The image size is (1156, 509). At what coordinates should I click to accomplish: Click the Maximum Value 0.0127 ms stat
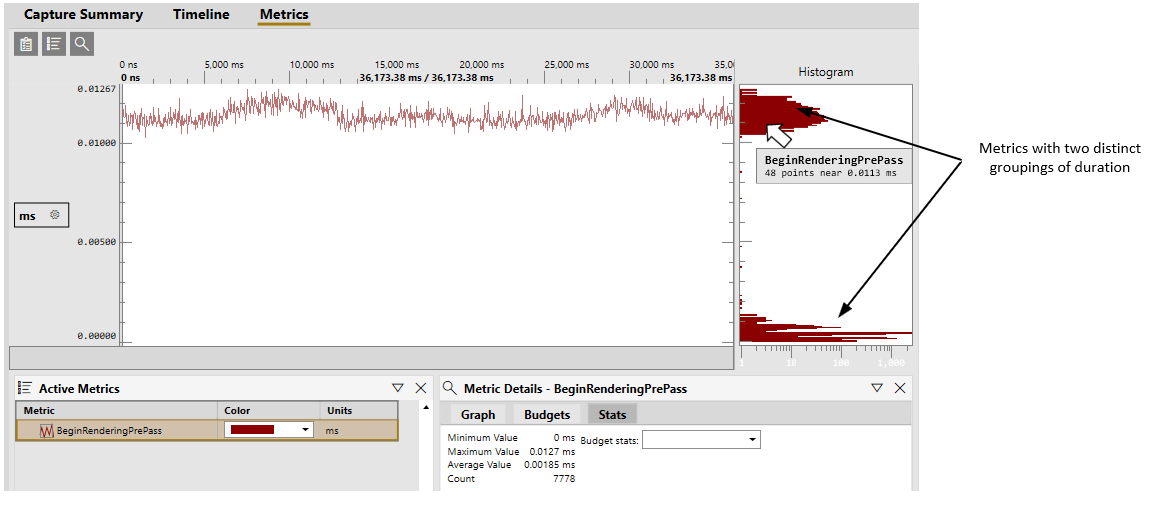pyautogui.click(x=511, y=451)
